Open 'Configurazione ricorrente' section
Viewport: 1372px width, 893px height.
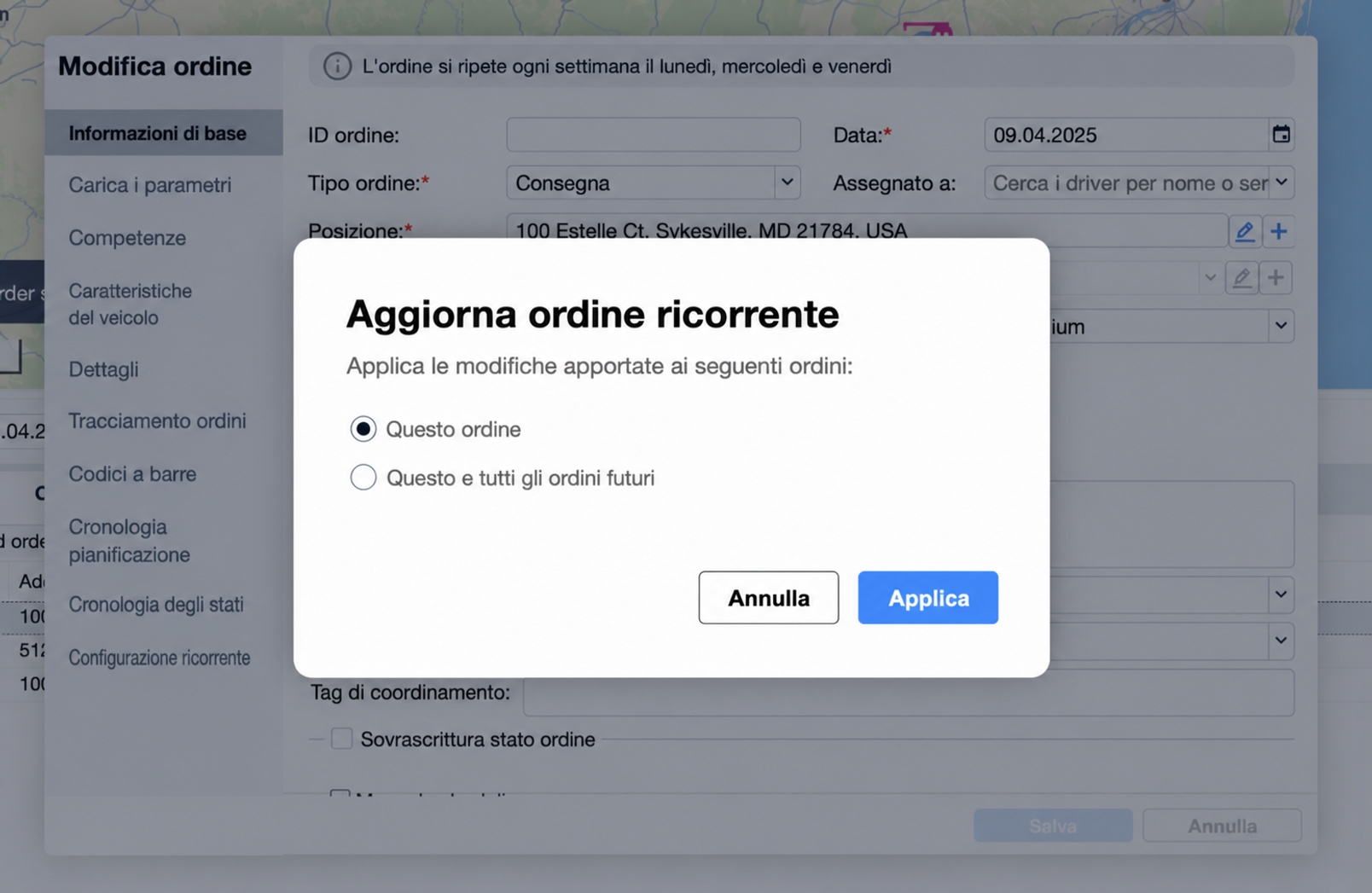click(160, 658)
